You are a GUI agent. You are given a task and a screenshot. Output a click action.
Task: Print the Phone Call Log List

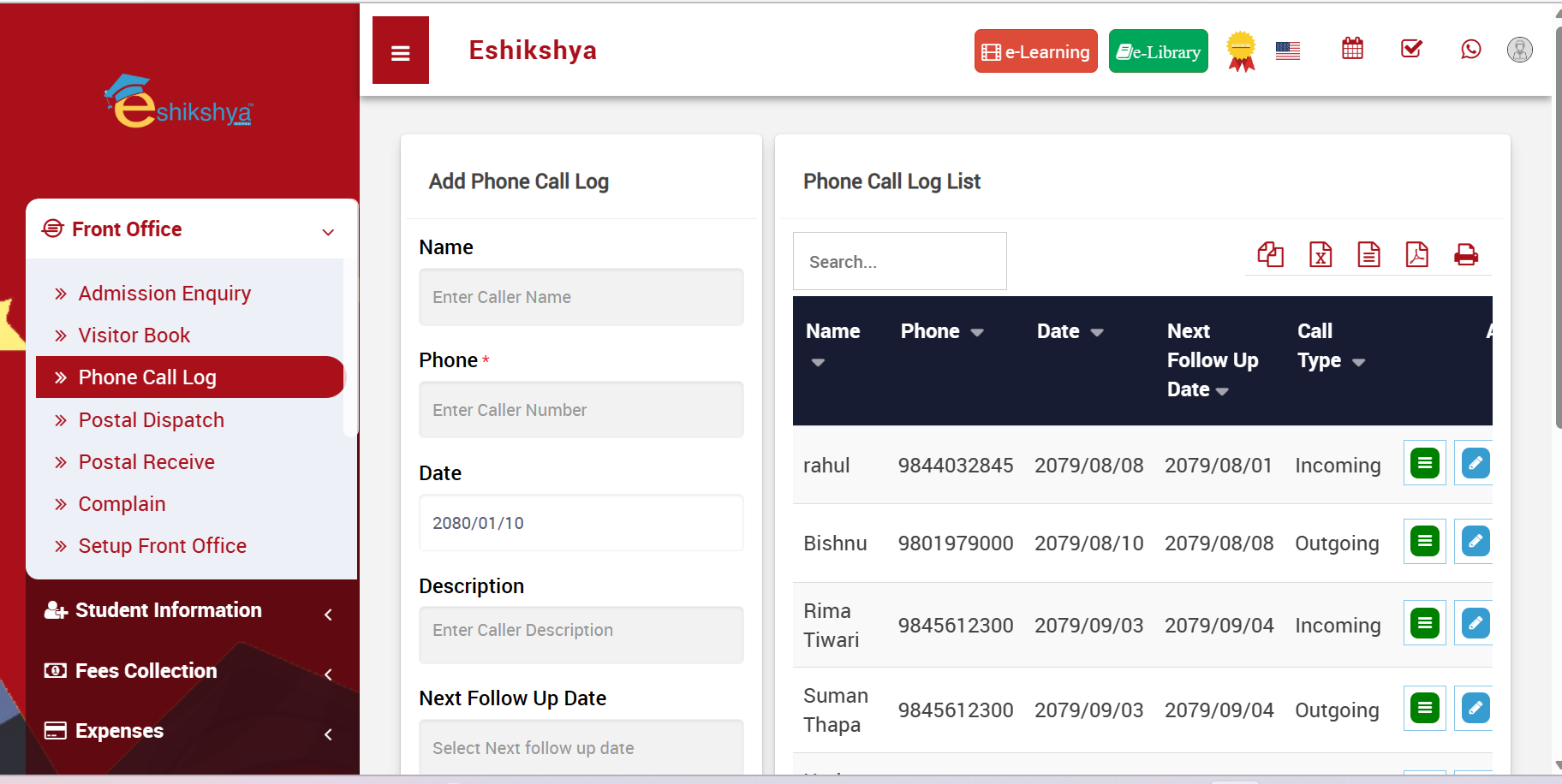pyautogui.click(x=1466, y=254)
